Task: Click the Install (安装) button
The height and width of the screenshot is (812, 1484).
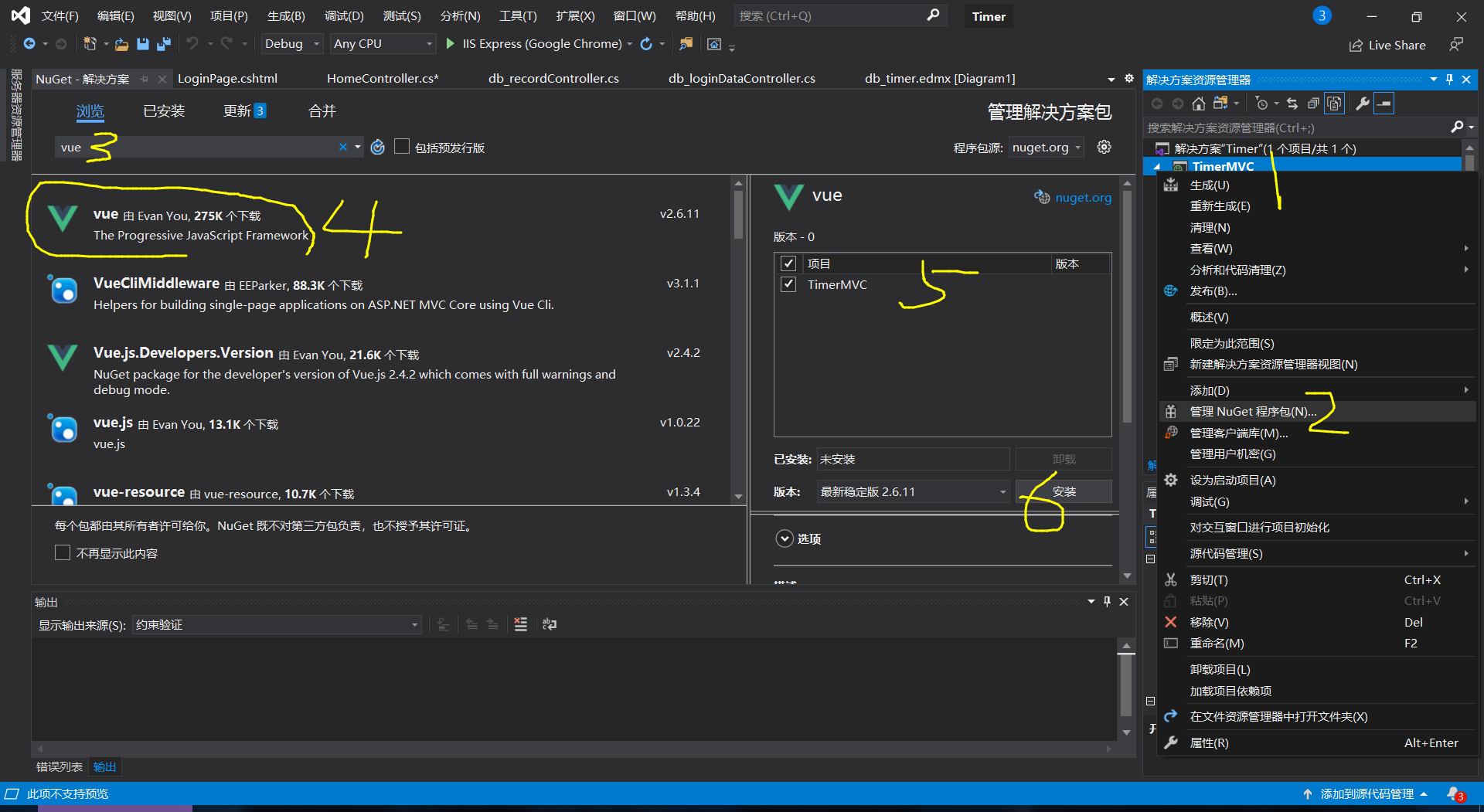Action: coord(1064,491)
